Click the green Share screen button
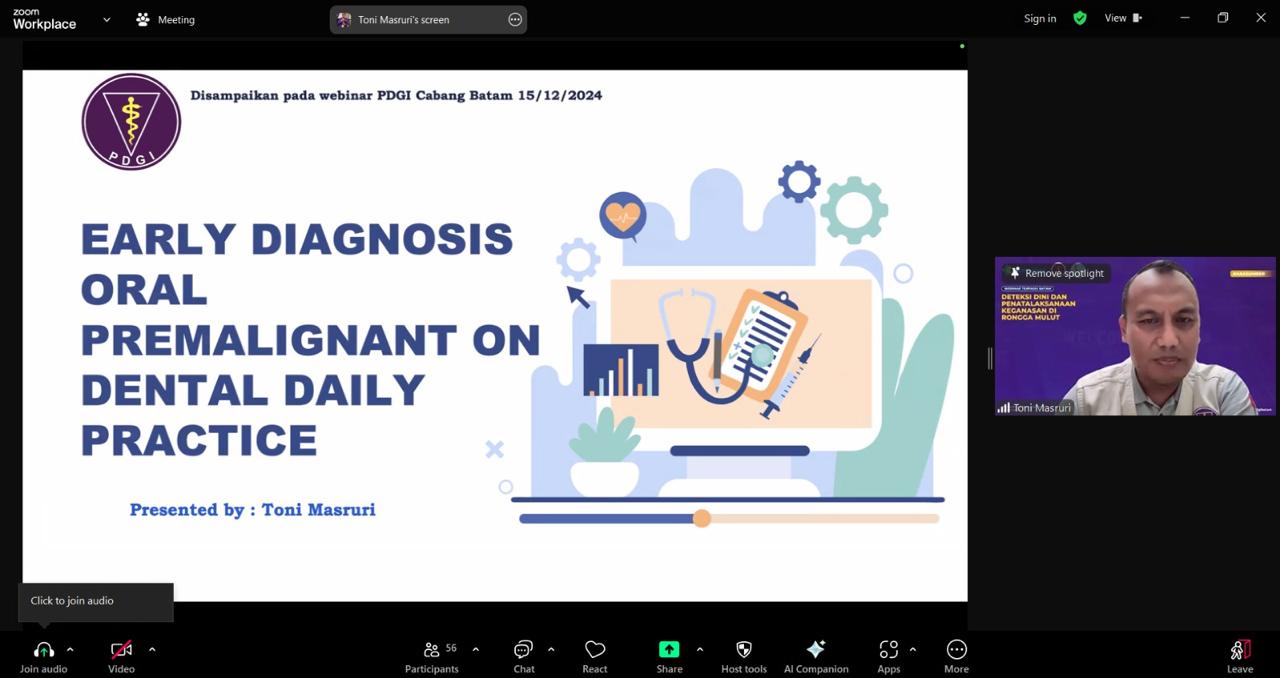The width and height of the screenshot is (1280, 678). tap(669, 650)
